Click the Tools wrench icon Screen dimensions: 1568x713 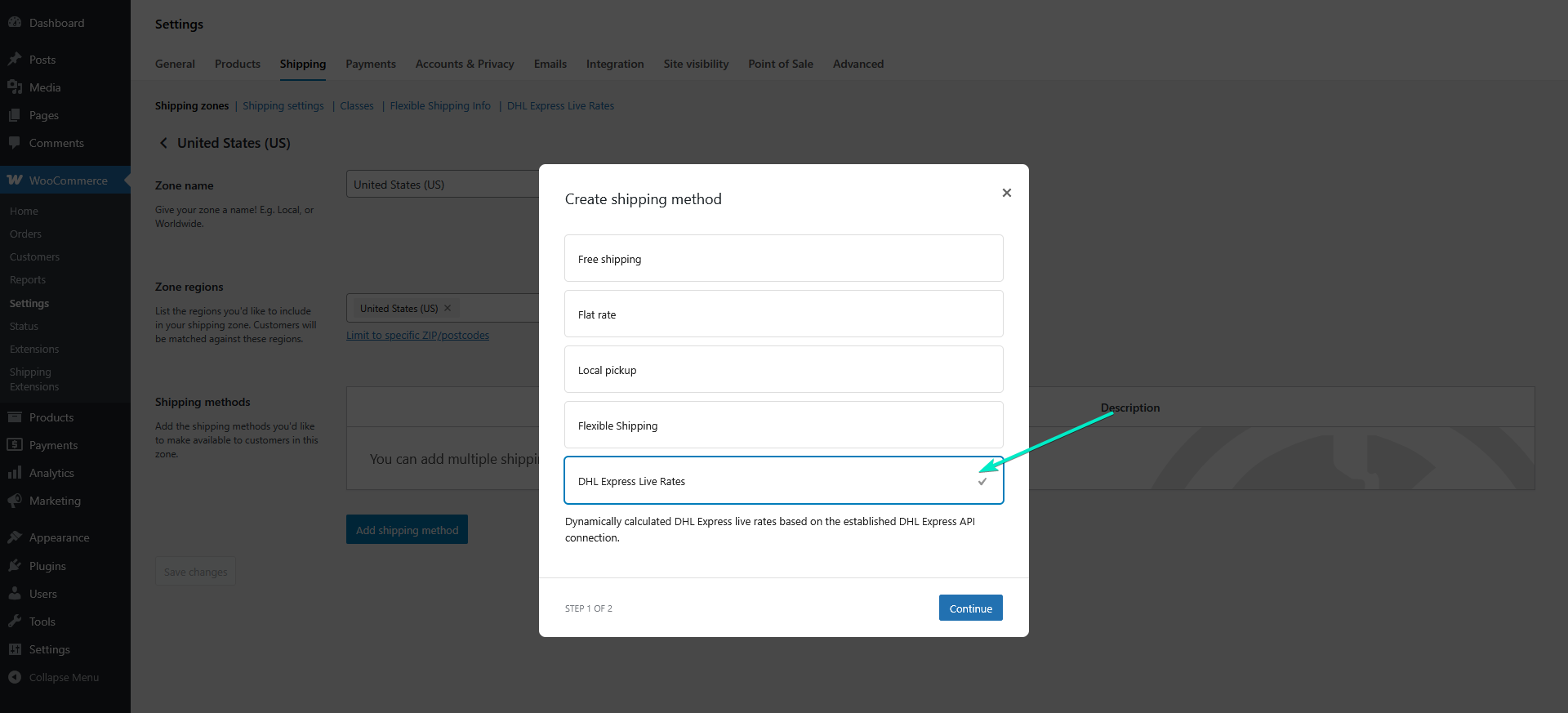point(15,622)
